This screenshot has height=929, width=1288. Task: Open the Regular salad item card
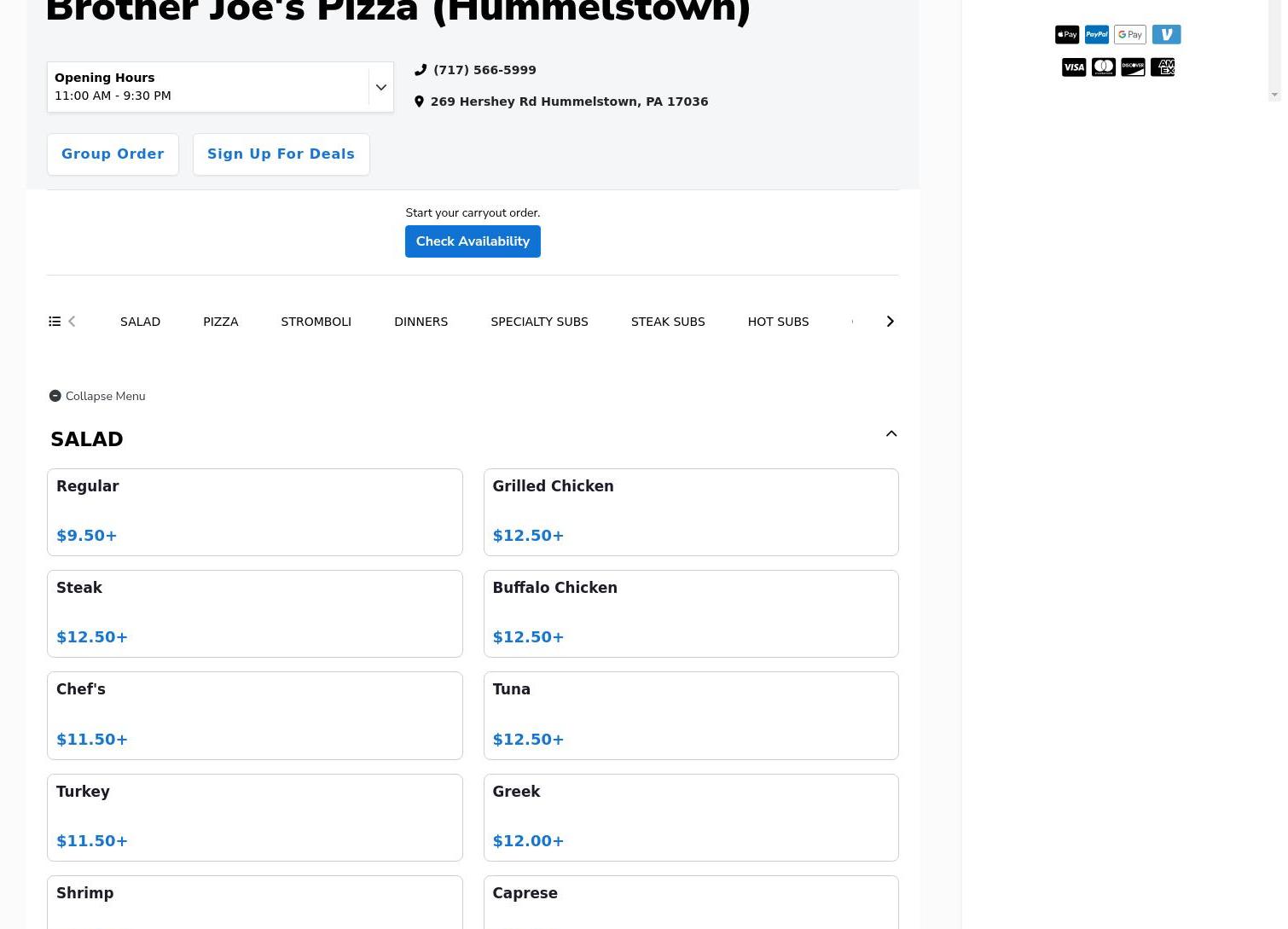255,512
